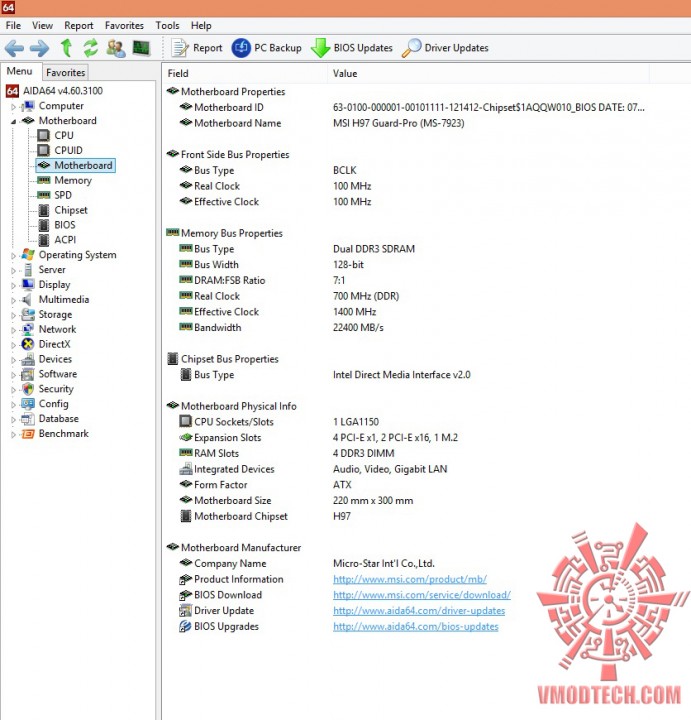691x720 pixels.
Task: Select the BIOS chip icon in the tree
Action: pyautogui.click(x=44, y=225)
